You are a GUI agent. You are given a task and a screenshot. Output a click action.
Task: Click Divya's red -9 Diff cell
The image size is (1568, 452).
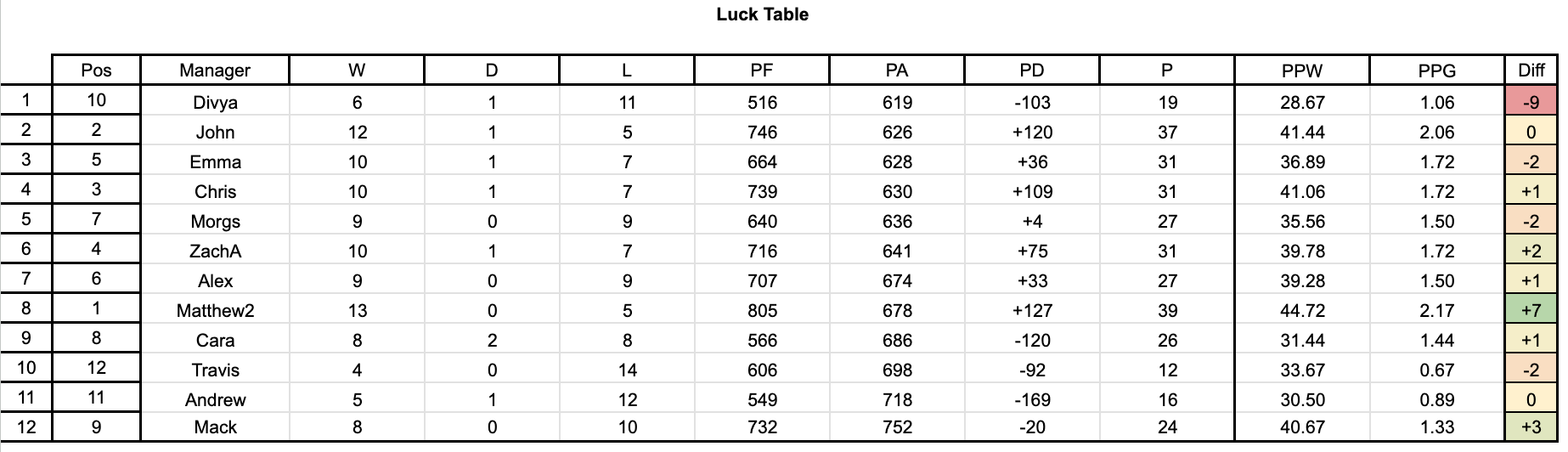pyautogui.click(x=1531, y=103)
